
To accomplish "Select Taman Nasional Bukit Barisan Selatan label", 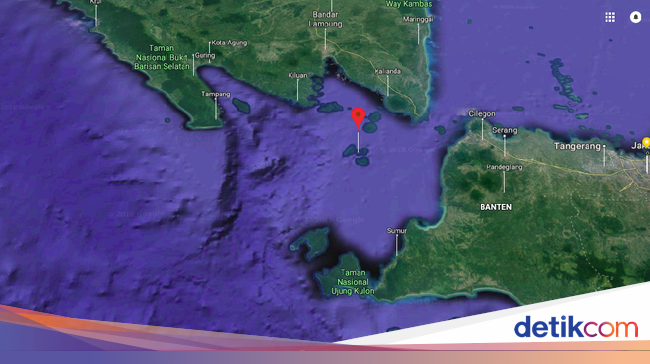I will (162, 57).
